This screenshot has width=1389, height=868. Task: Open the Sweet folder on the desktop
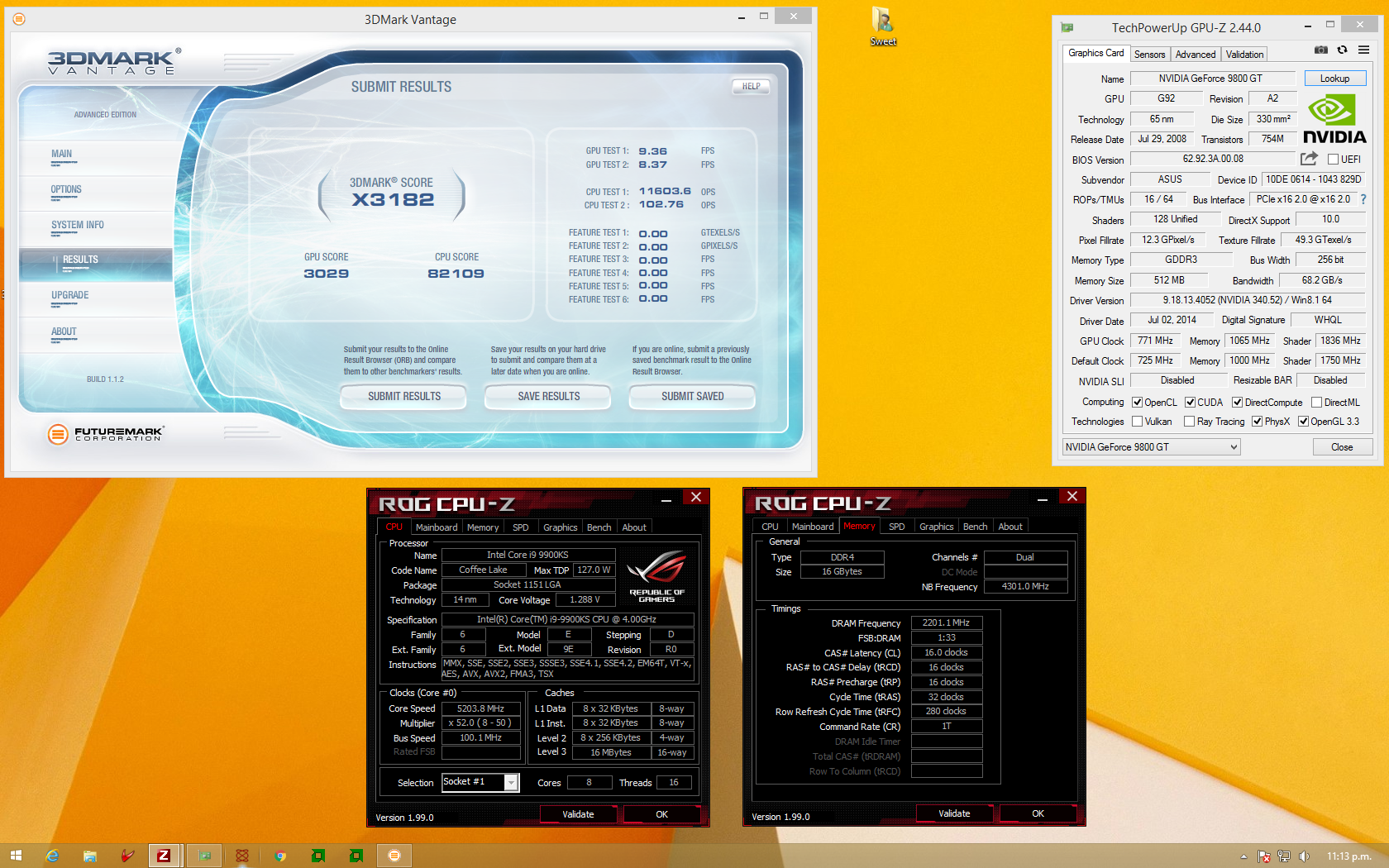tap(883, 26)
